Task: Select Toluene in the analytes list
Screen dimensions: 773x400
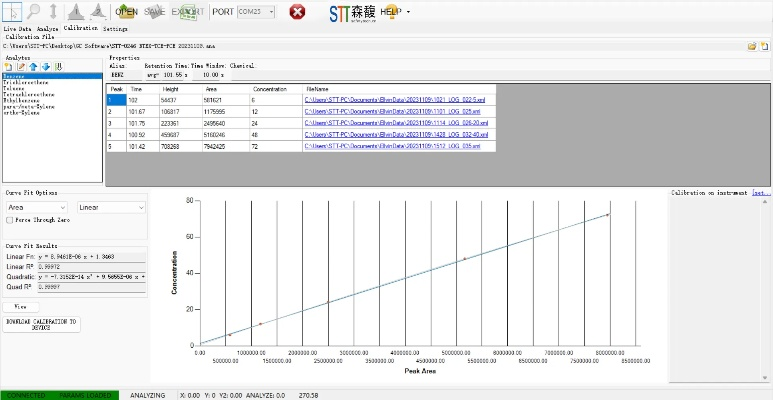Action: pos(14,87)
